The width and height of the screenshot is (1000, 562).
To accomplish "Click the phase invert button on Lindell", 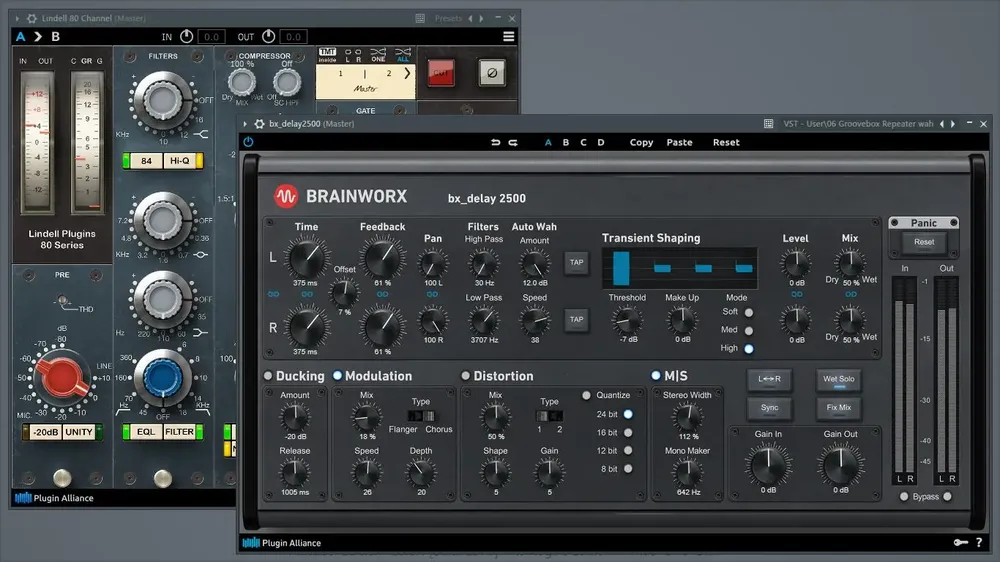I will (492, 73).
